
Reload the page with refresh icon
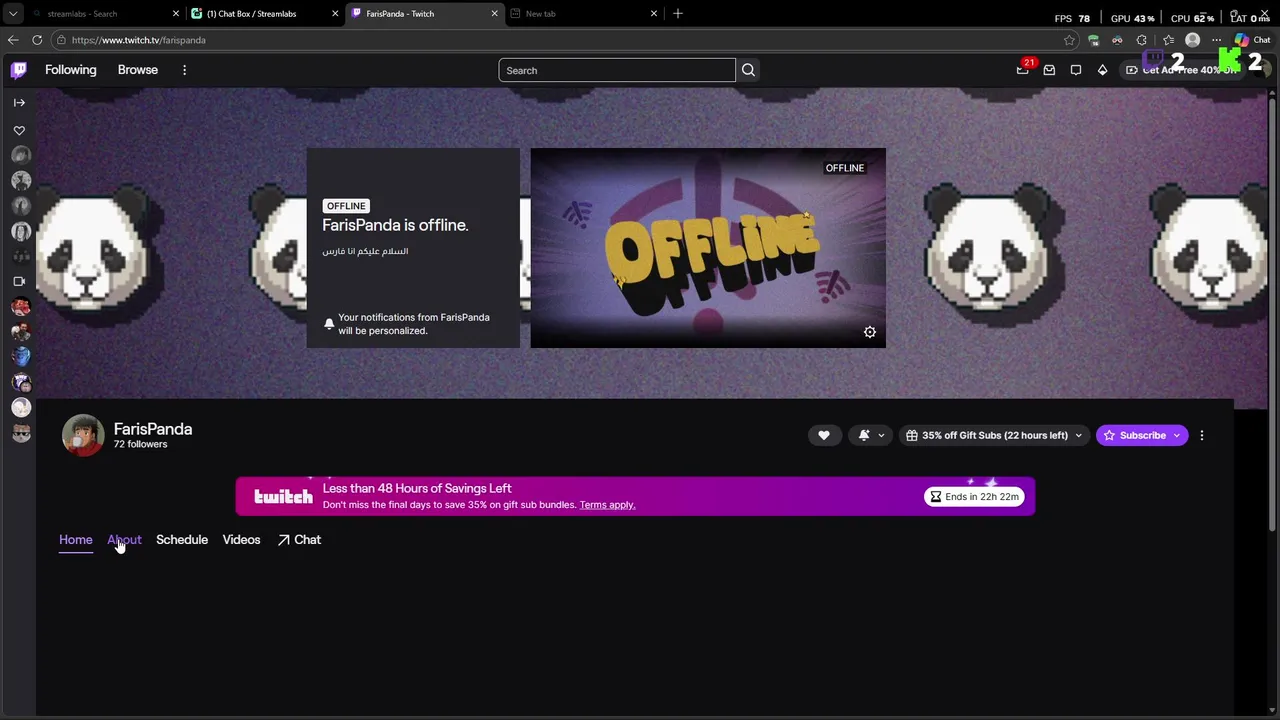pos(37,40)
